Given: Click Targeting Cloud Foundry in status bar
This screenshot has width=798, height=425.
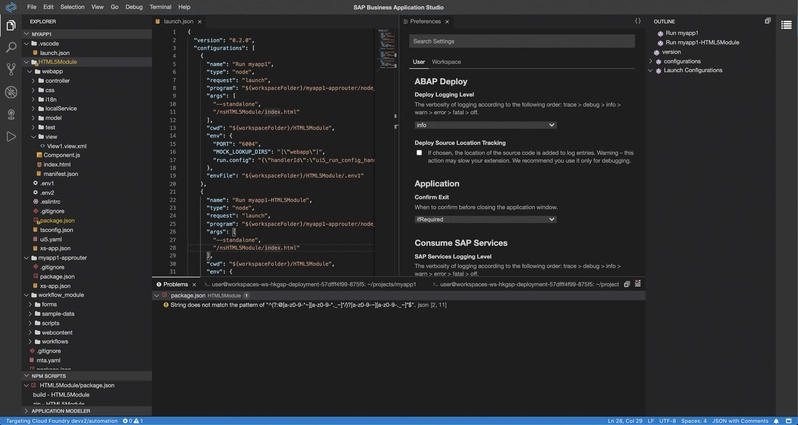Looking at the screenshot, I should pyautogui.click(x=62, y=421).
